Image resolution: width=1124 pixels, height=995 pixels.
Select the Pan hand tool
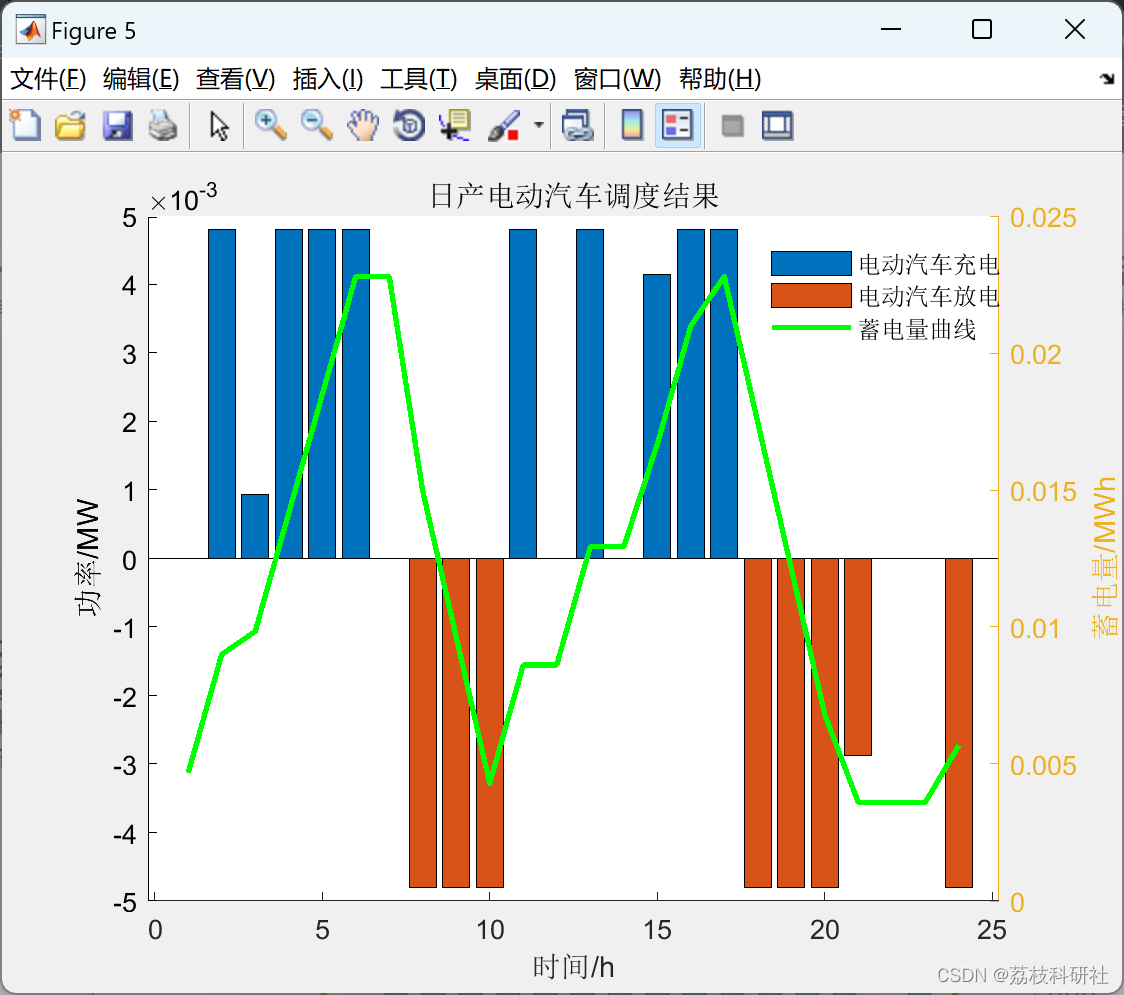tap(363, 125)
